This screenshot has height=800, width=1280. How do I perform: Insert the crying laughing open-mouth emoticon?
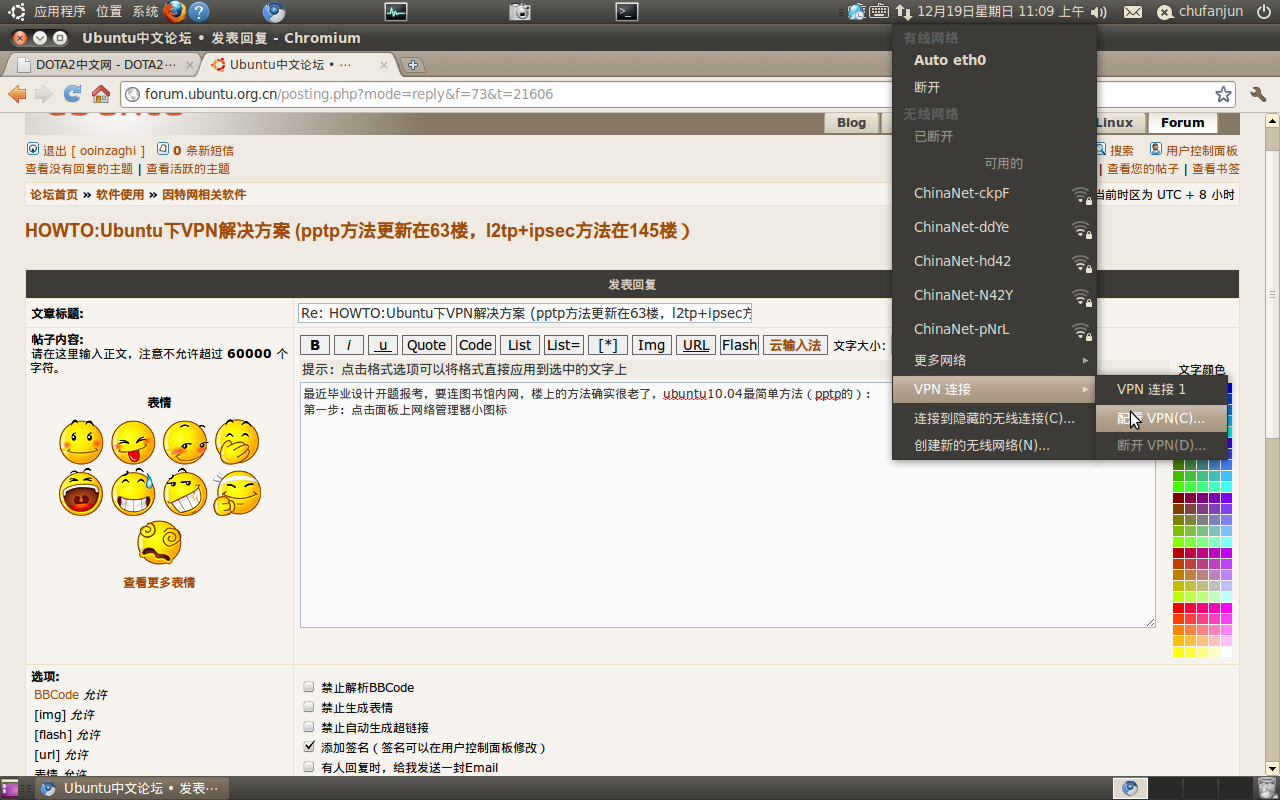tap(81, 492)
